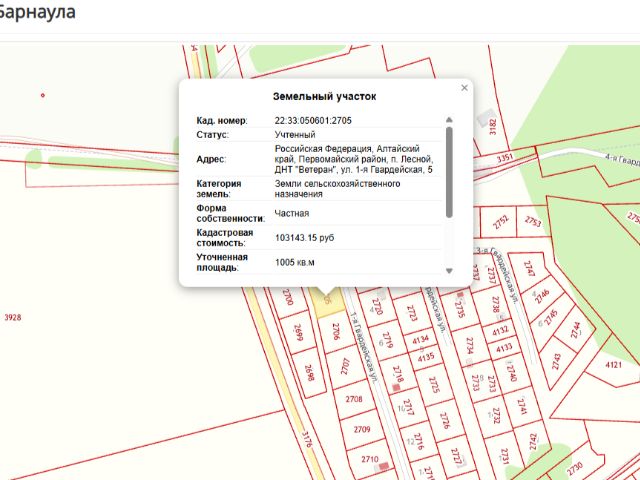Click ownership form value Частная

click(x=292, y=213)
